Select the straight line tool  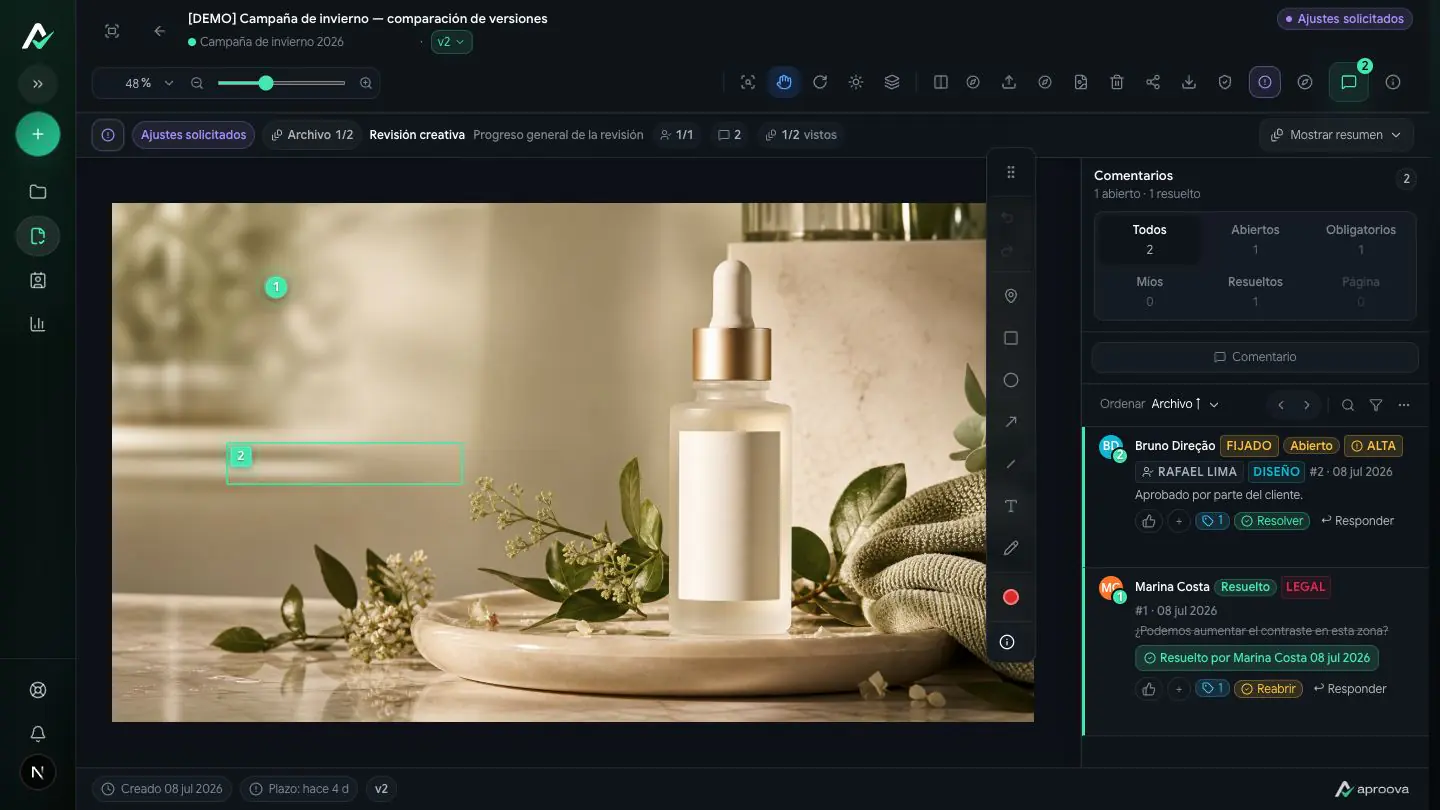(1011, 464)
